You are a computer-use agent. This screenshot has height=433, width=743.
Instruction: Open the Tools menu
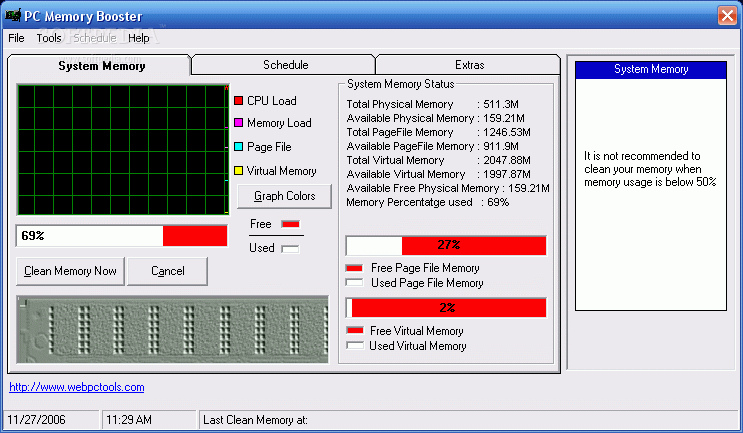[x=49, y=38]
